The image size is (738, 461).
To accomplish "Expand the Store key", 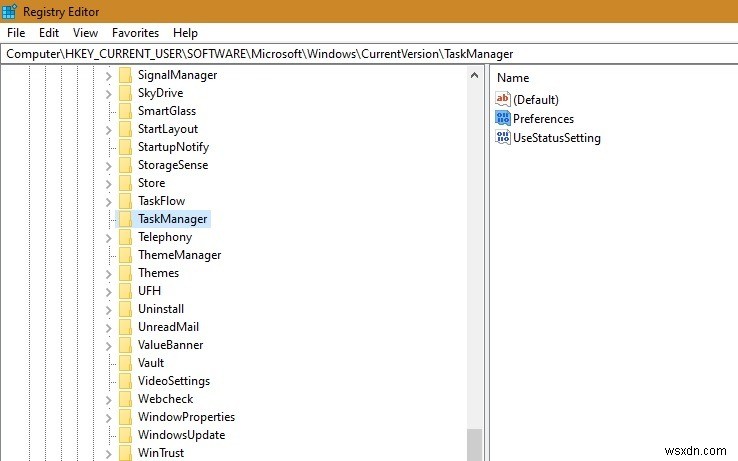I will point(108,184).
